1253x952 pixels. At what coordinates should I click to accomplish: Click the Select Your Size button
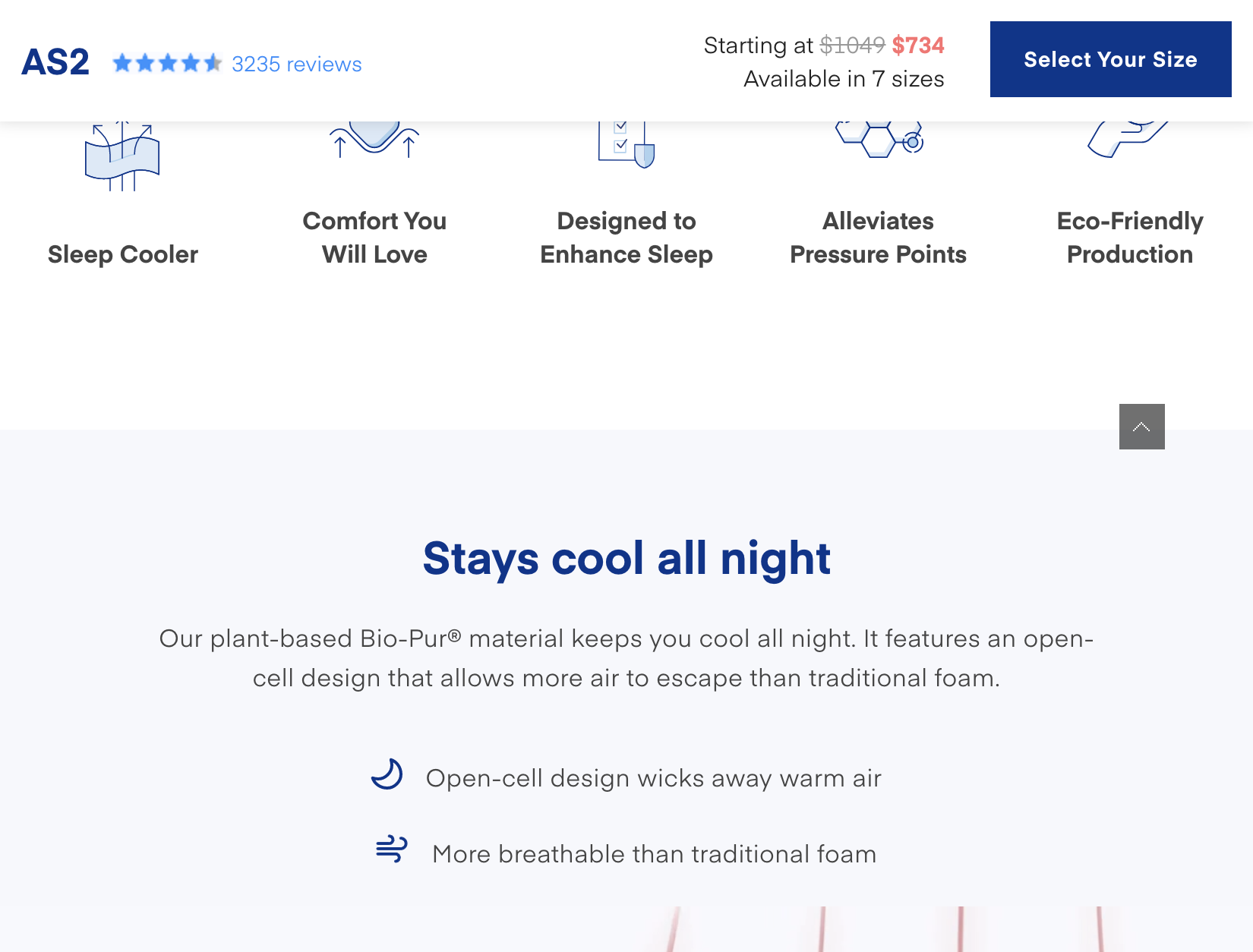pos(1110,59)
